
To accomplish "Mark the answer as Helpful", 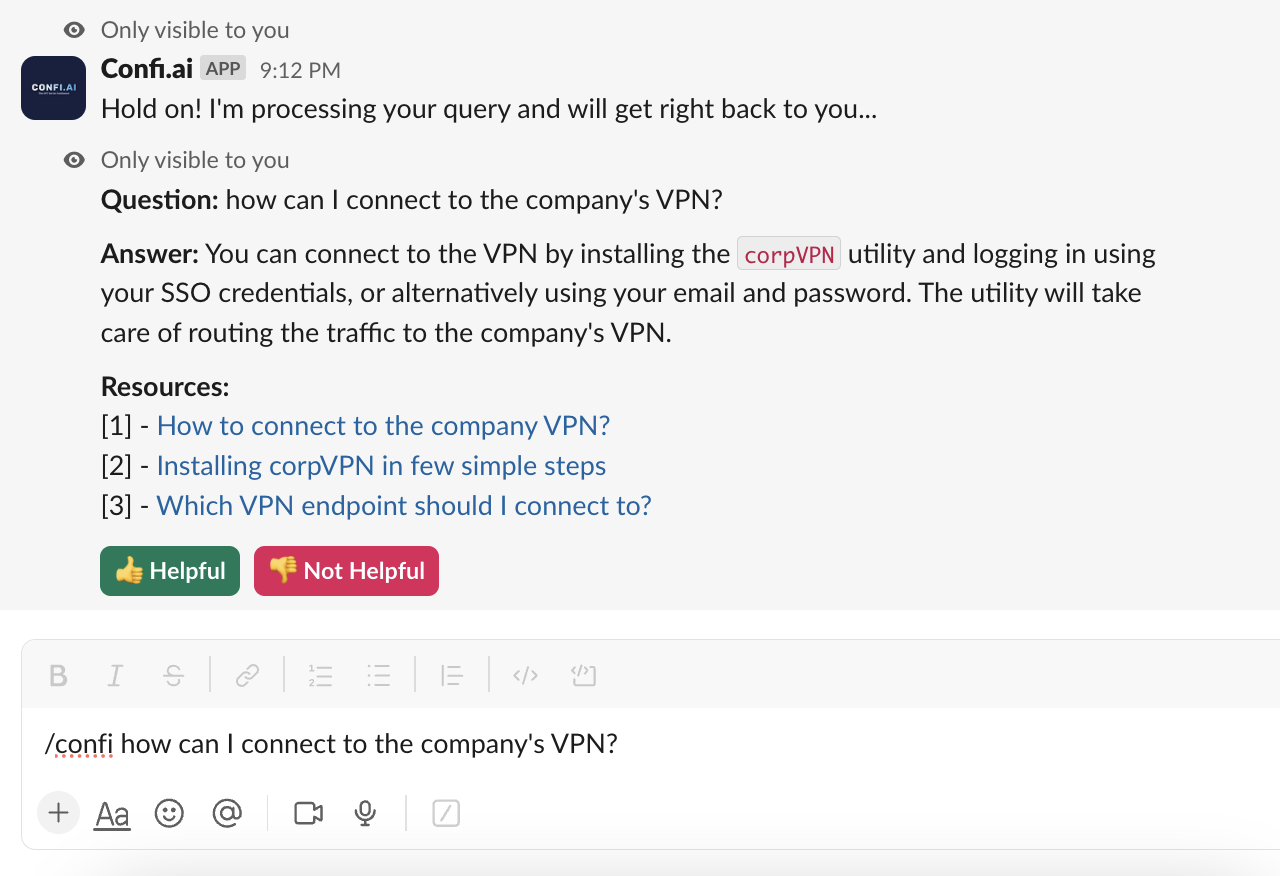I will [169, 571].
